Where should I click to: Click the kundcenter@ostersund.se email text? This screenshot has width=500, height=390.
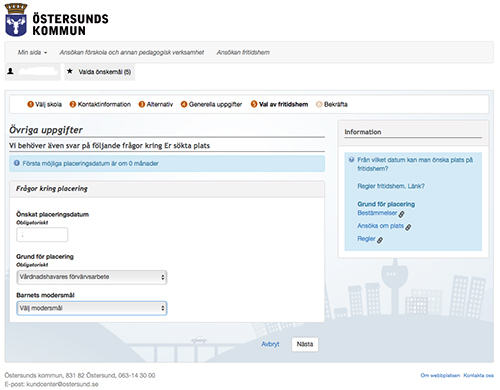tap(62, 384)
